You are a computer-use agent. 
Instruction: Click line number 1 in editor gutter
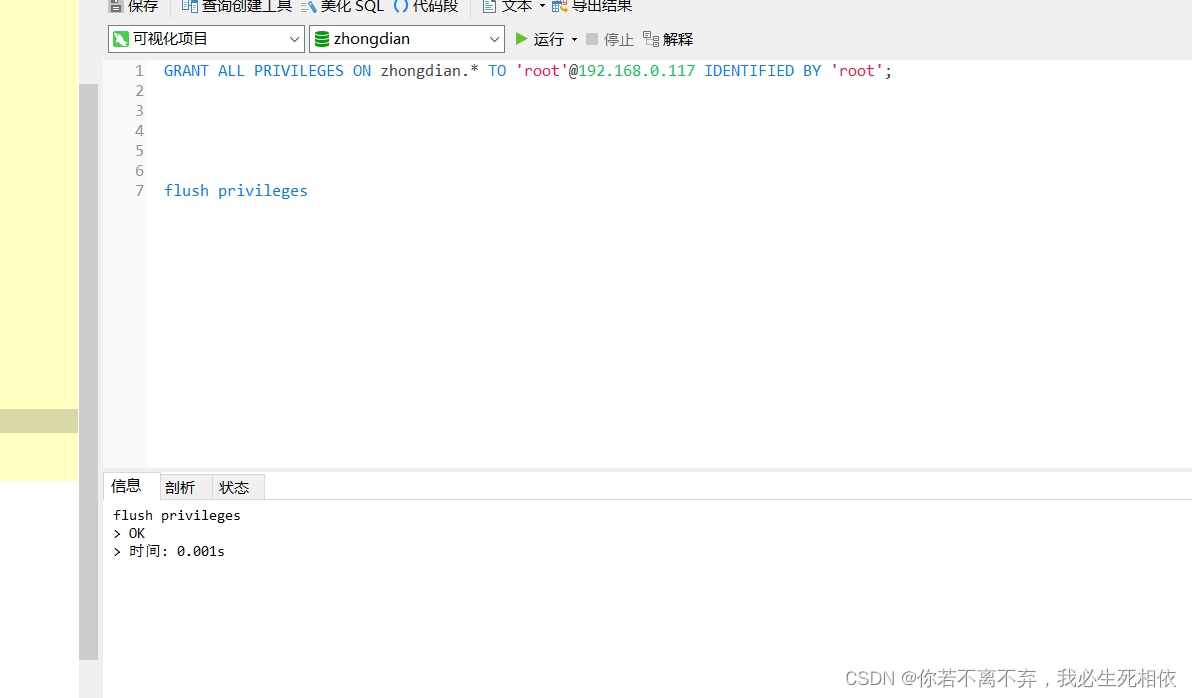tap(139, 71)
